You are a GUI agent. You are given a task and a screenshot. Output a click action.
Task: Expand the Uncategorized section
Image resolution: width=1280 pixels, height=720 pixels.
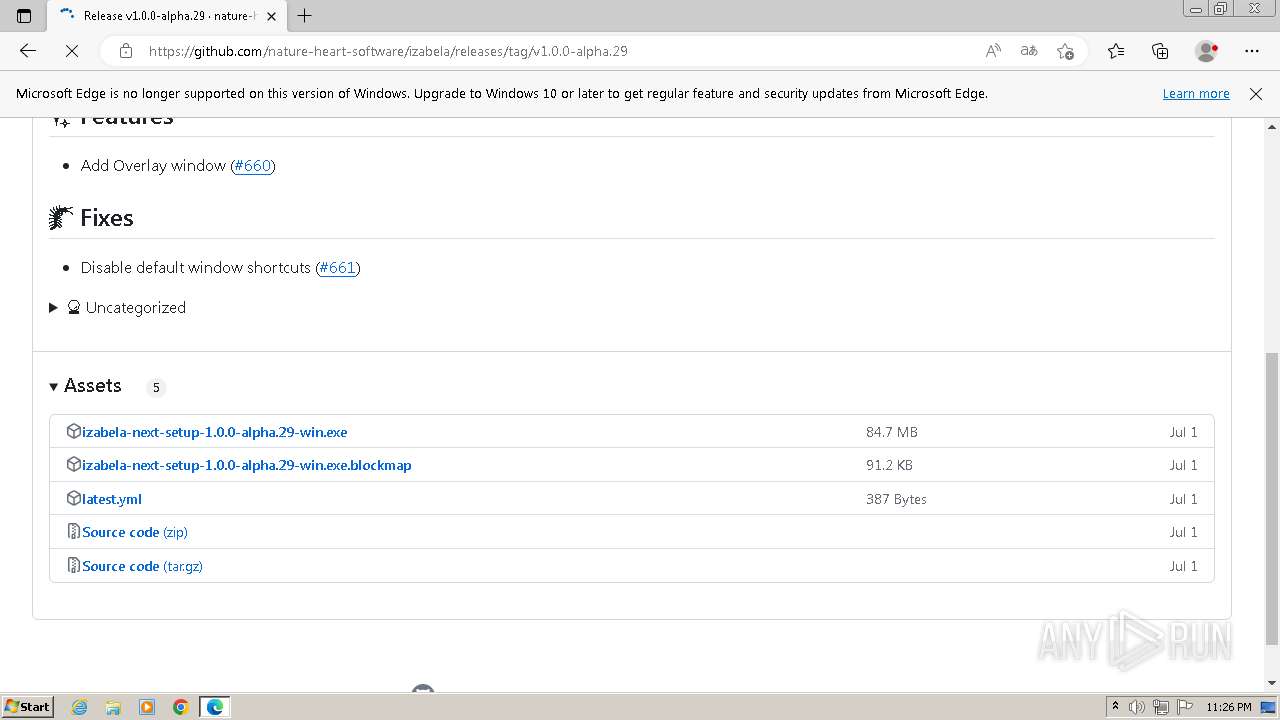pyautogui.click(x=118, y=307)
